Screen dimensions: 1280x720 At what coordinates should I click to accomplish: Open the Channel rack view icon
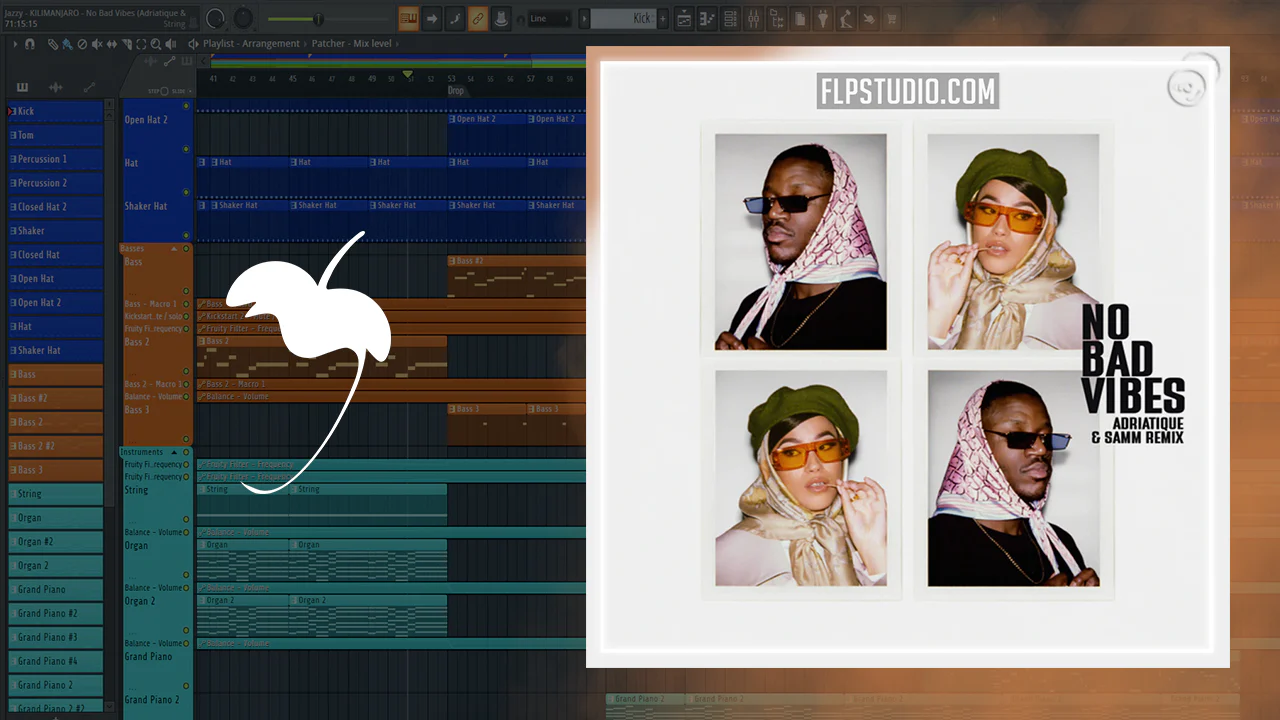point(731,18)
